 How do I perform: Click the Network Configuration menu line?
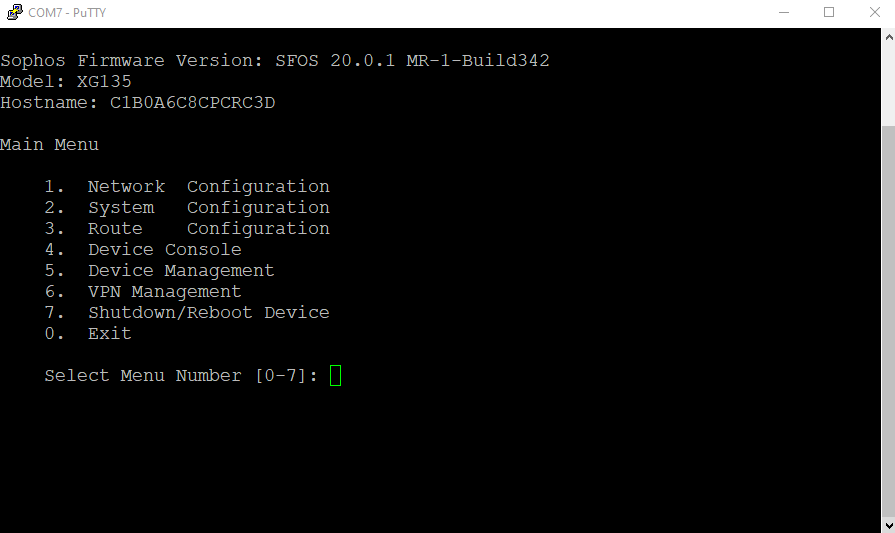[x=208, y=187]
